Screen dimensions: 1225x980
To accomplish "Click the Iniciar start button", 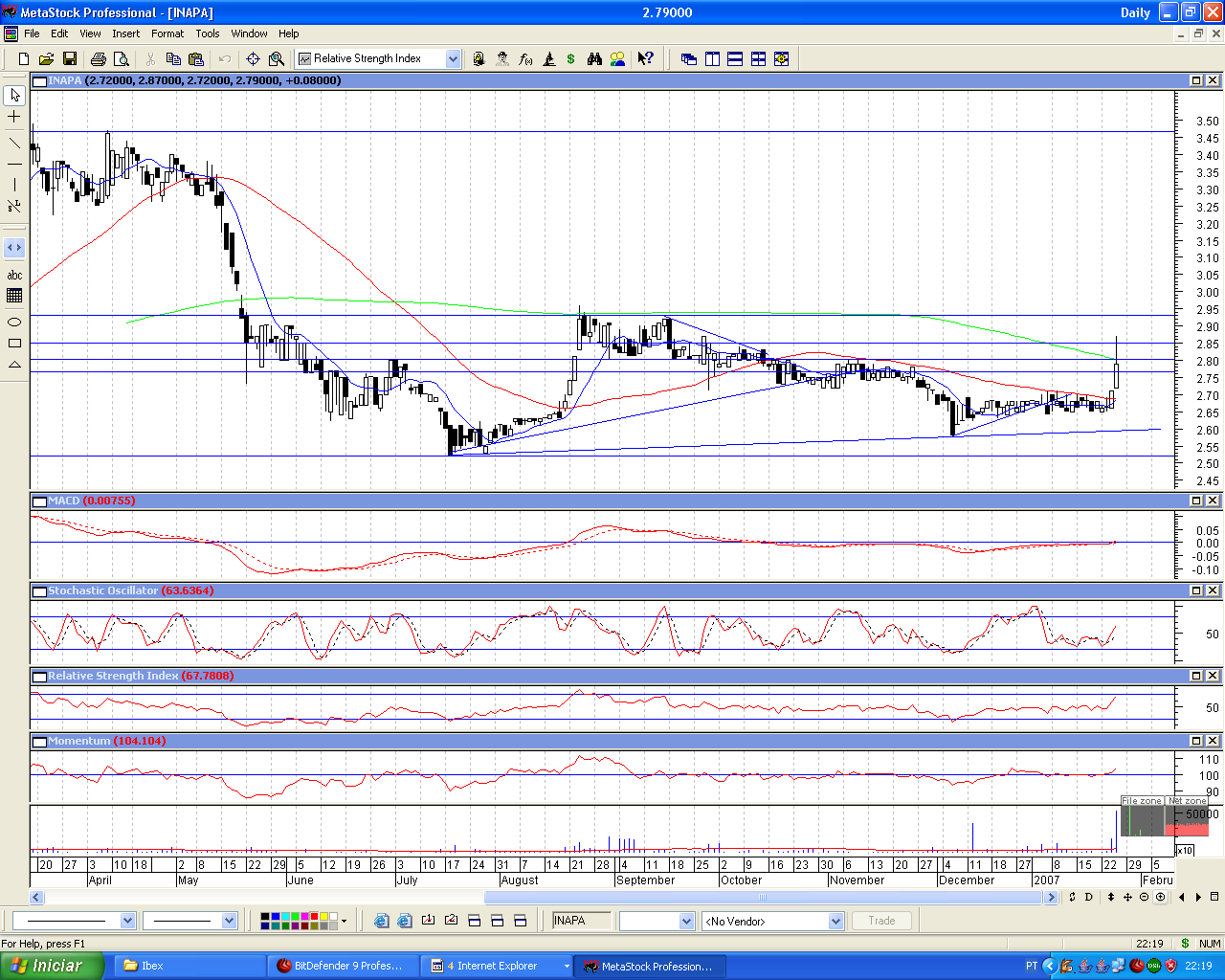I will tap(52, 966).
